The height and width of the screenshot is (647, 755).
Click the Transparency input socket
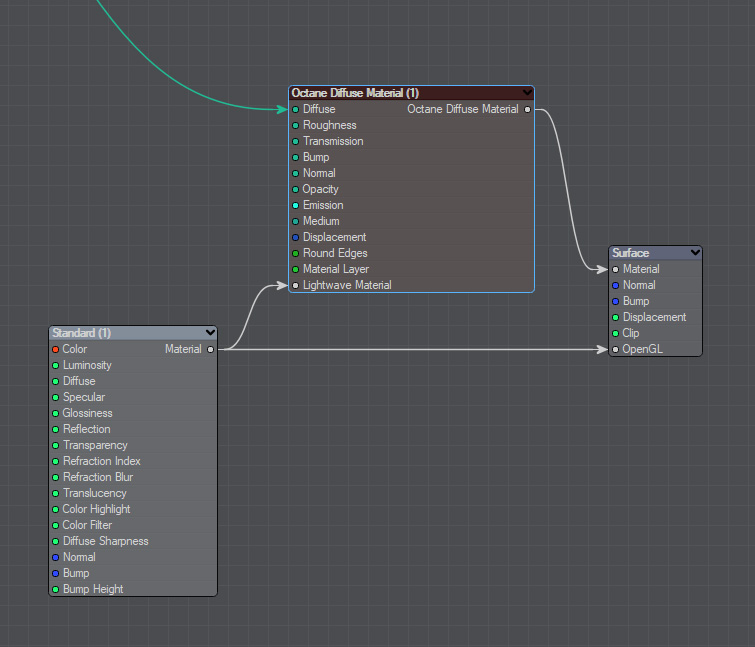point(55,445)
